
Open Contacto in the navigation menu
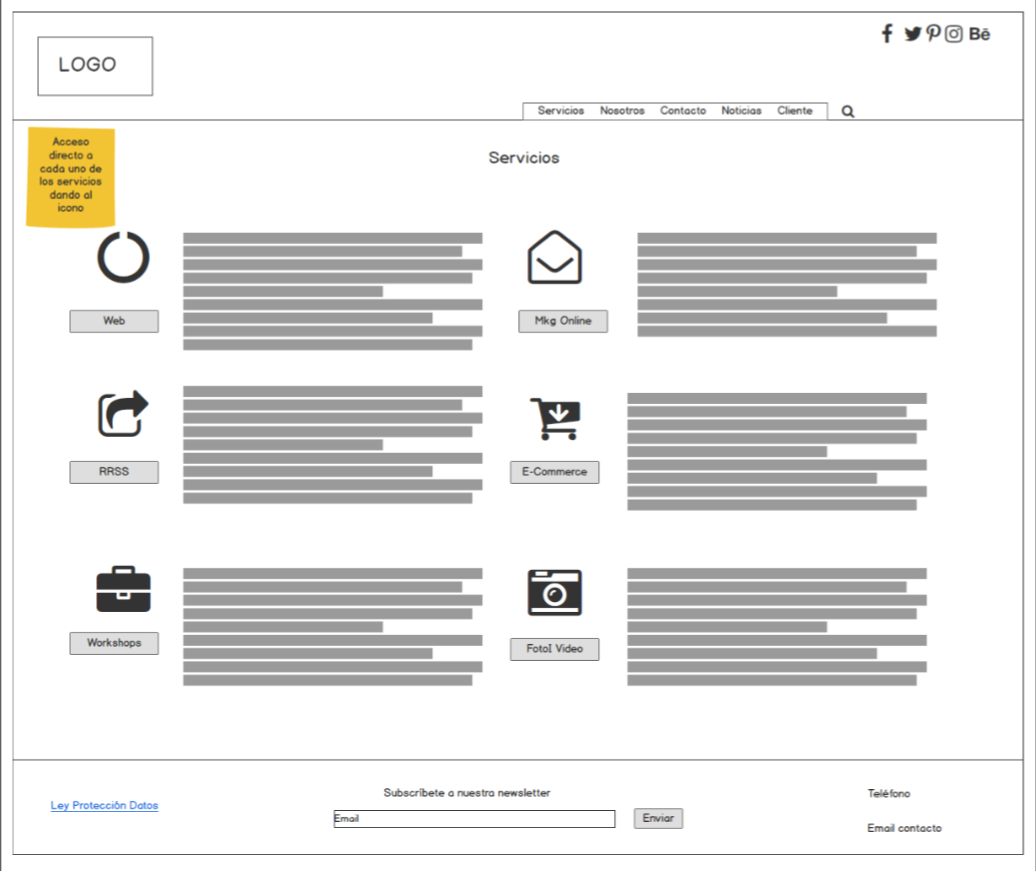pyautogui.click(x=683, y=110)
